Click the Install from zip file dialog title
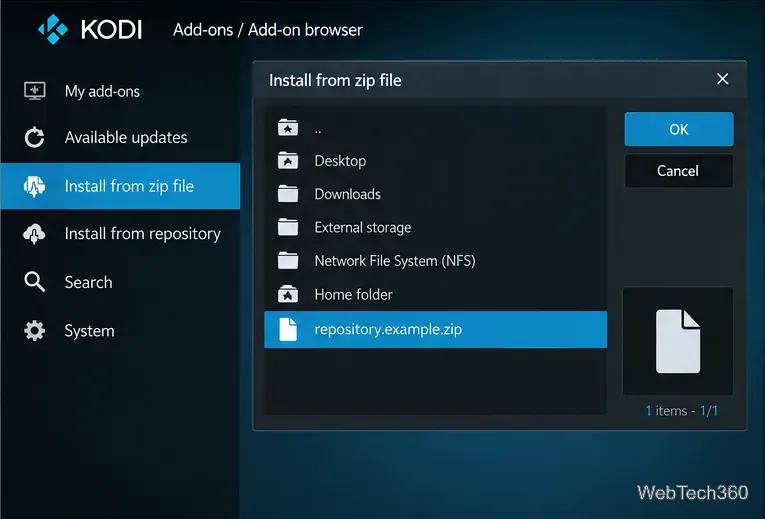The height and width of the screenshot is (519, 765). click(x=335, y=80)
